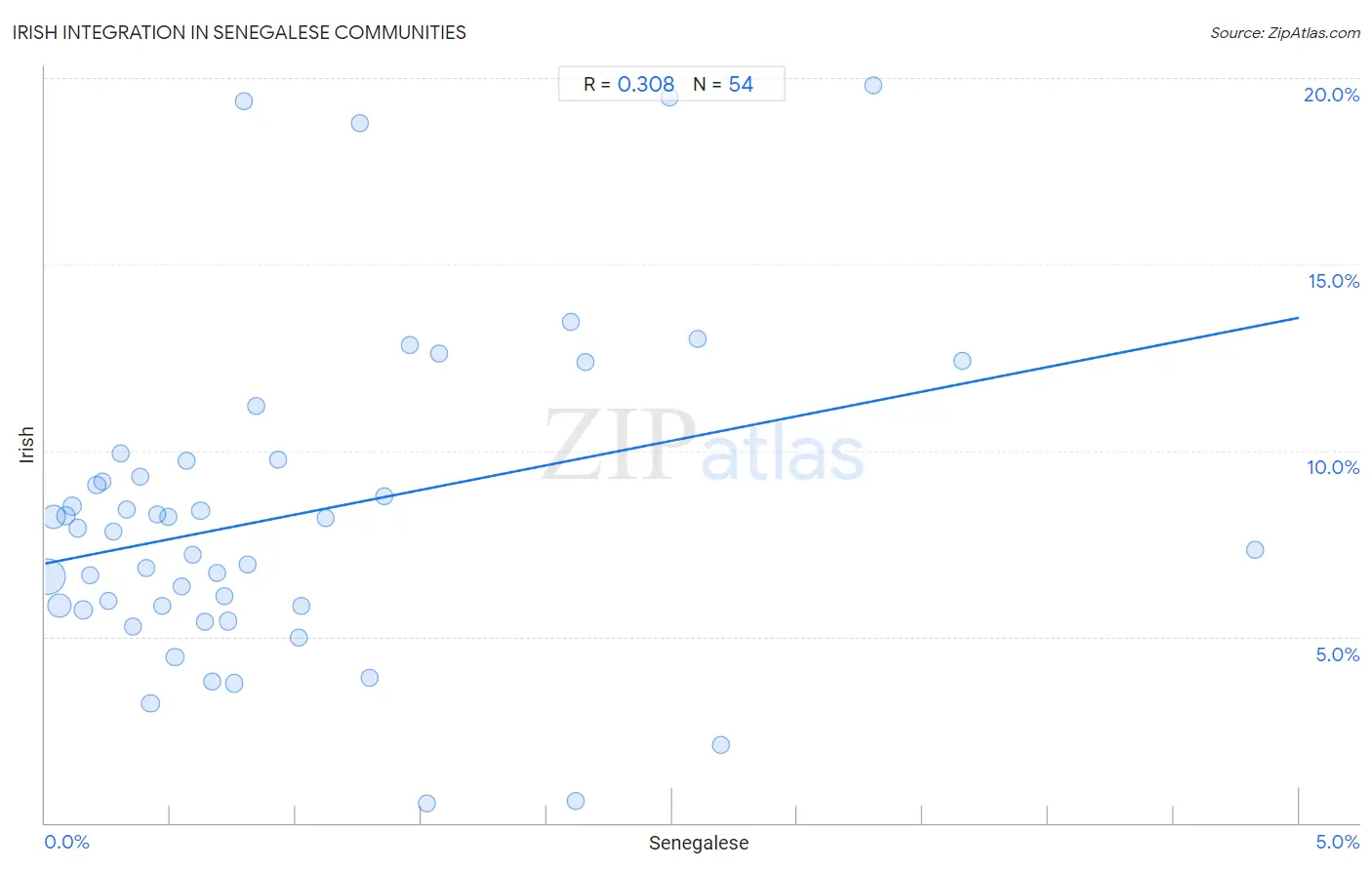Click the Irish y-axis label
1372x870 pixels.
26,445
